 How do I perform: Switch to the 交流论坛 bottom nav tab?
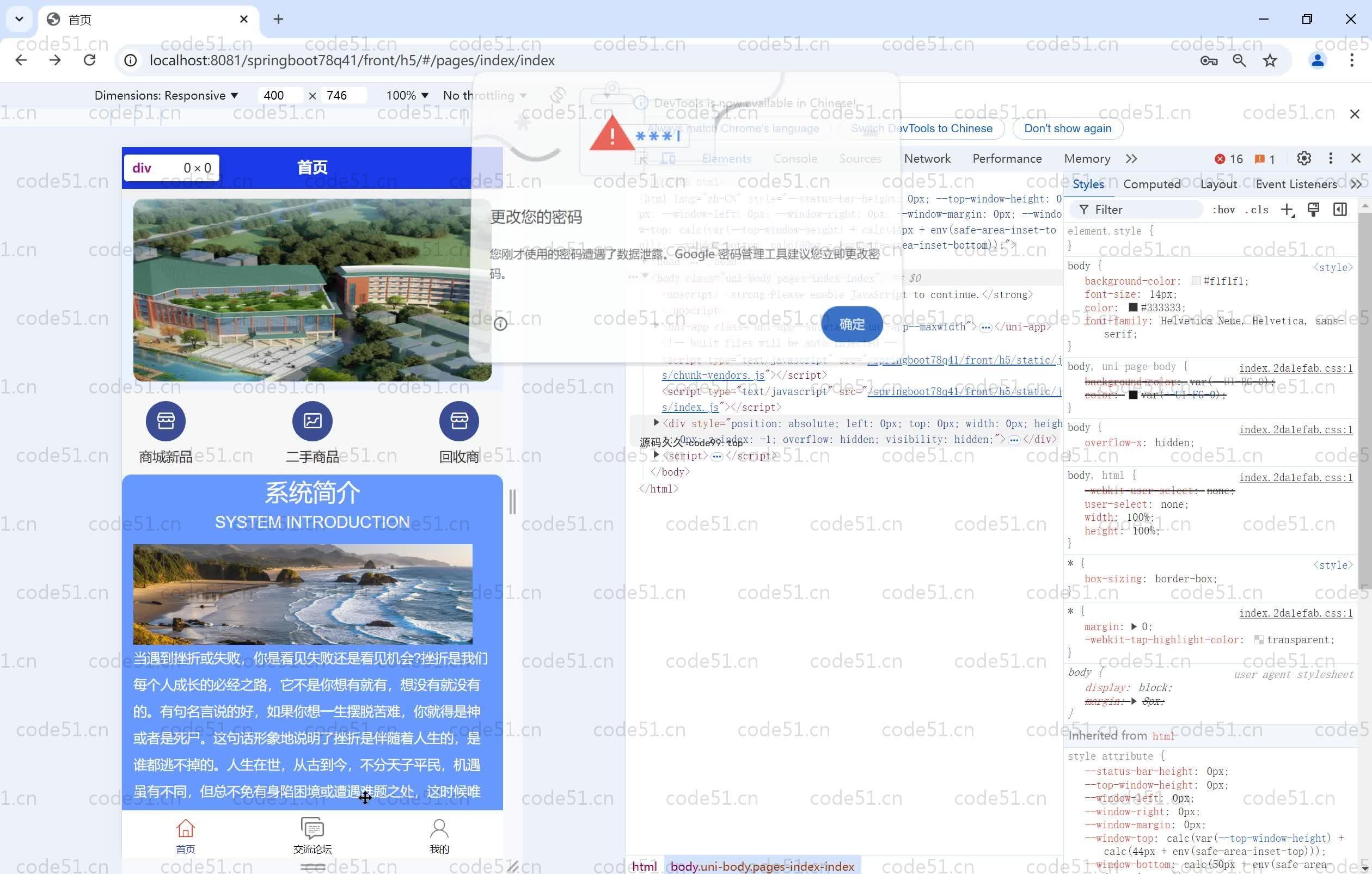tap(312, 836)
